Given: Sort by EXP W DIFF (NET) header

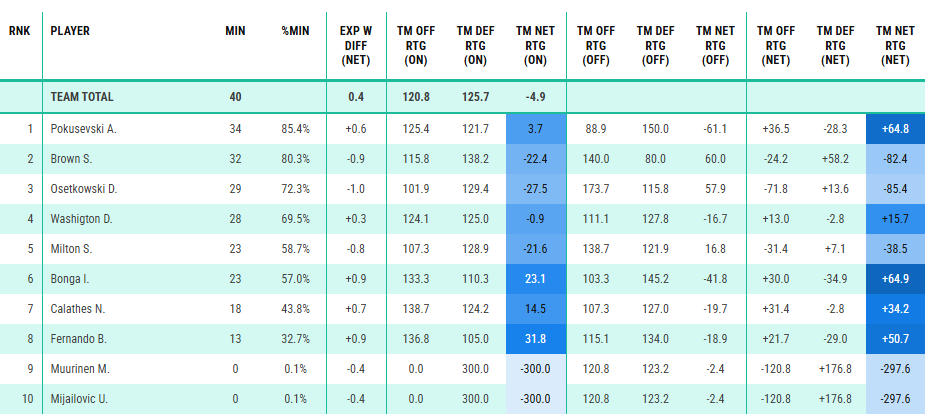Looking at the screenshot, I should coord(356,45).
